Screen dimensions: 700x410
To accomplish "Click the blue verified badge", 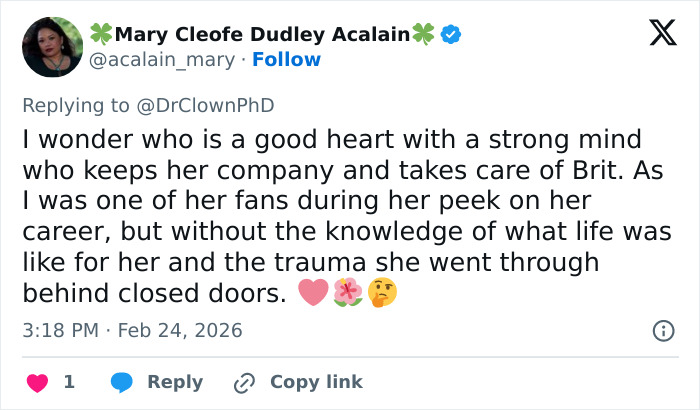I will tap(452, 35).
